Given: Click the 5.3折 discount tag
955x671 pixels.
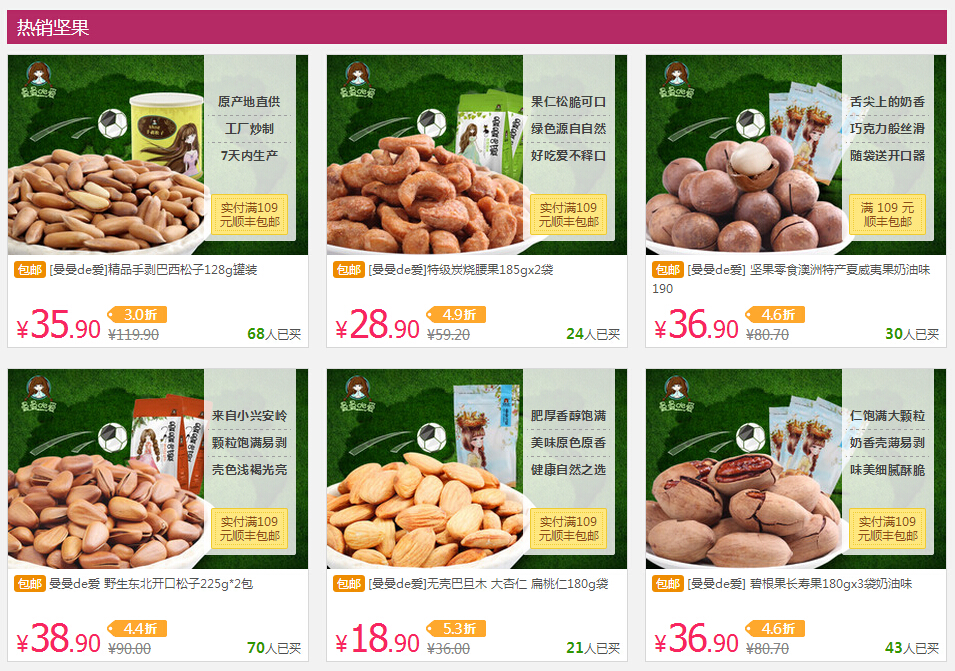Looking at the screenshot, I should (456, 629).
